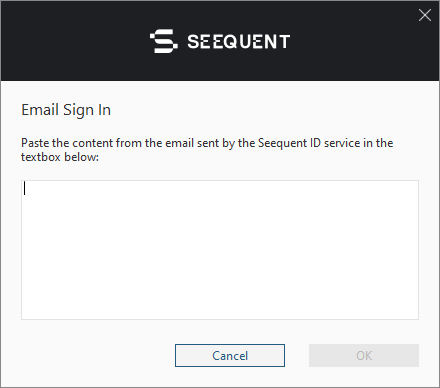Click the Cancel button
Viewport: 440px width, 388px height.
230,355
